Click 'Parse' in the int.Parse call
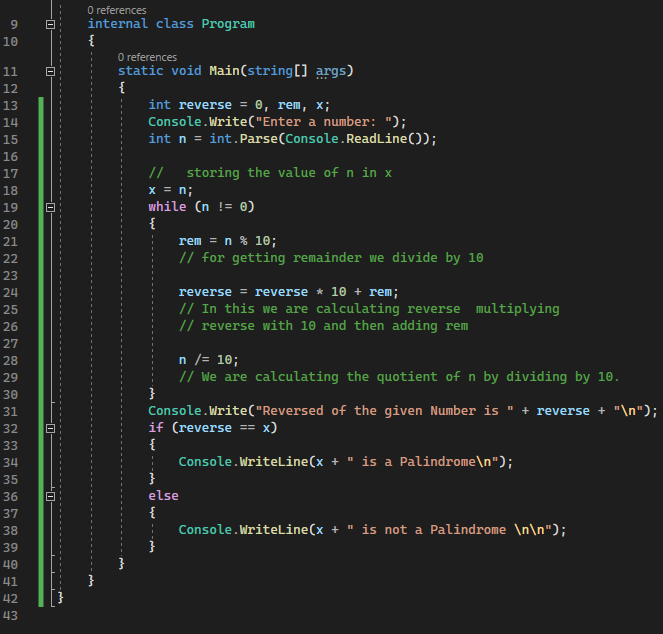 258,139
